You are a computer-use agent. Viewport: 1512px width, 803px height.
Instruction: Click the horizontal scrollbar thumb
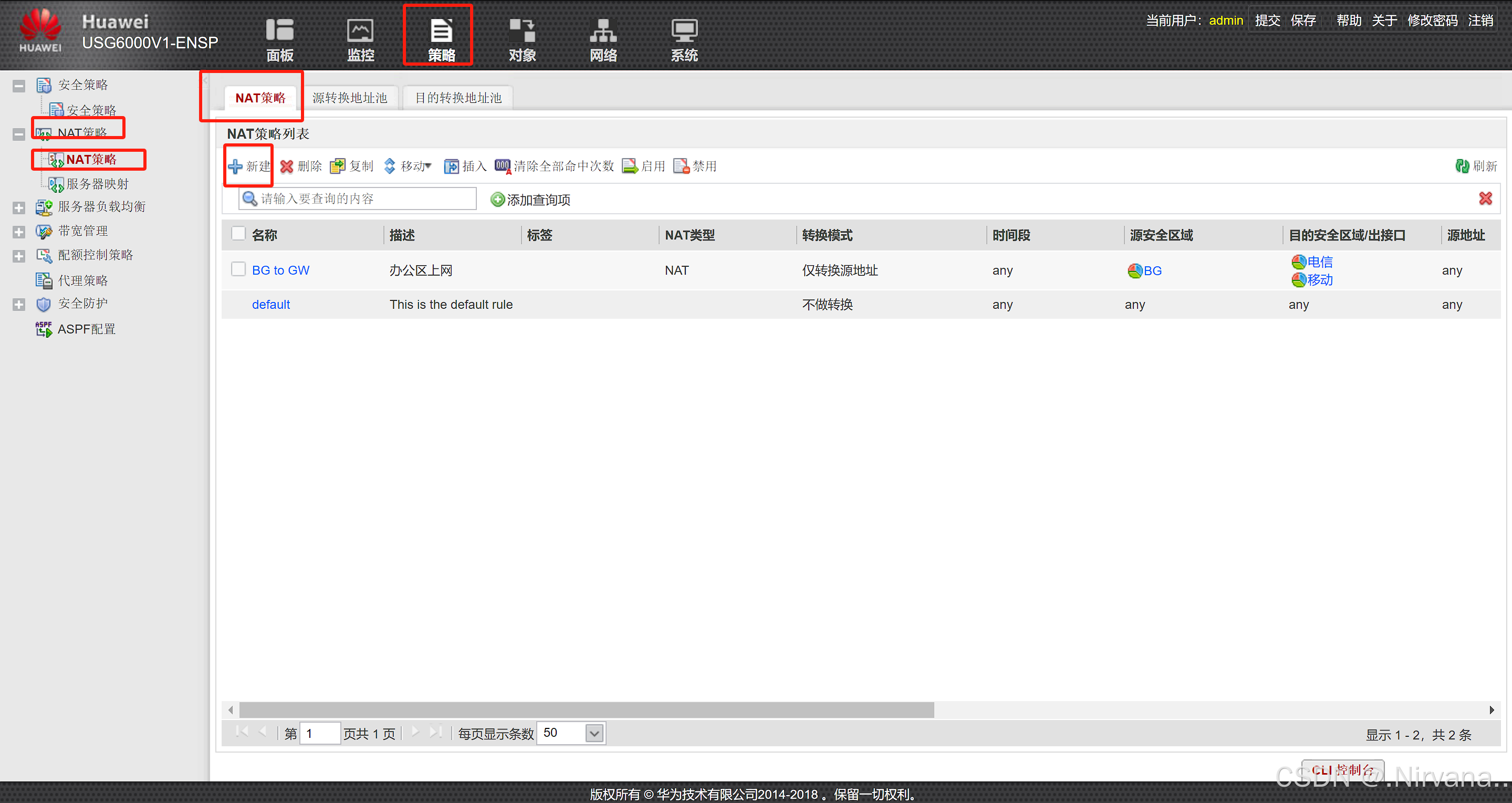tap(587, 710)
